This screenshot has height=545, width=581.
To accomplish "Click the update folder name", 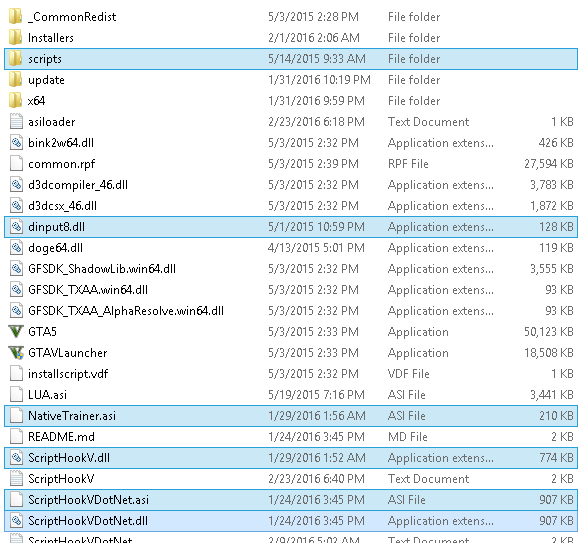I will pyautogui.click(x=46, y=80).
